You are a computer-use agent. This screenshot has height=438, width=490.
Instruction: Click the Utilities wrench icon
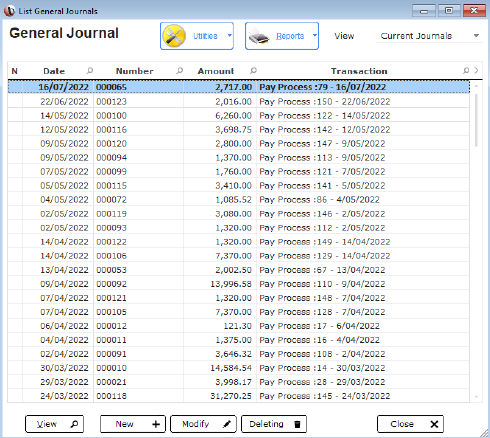click(x=174, y=36)
